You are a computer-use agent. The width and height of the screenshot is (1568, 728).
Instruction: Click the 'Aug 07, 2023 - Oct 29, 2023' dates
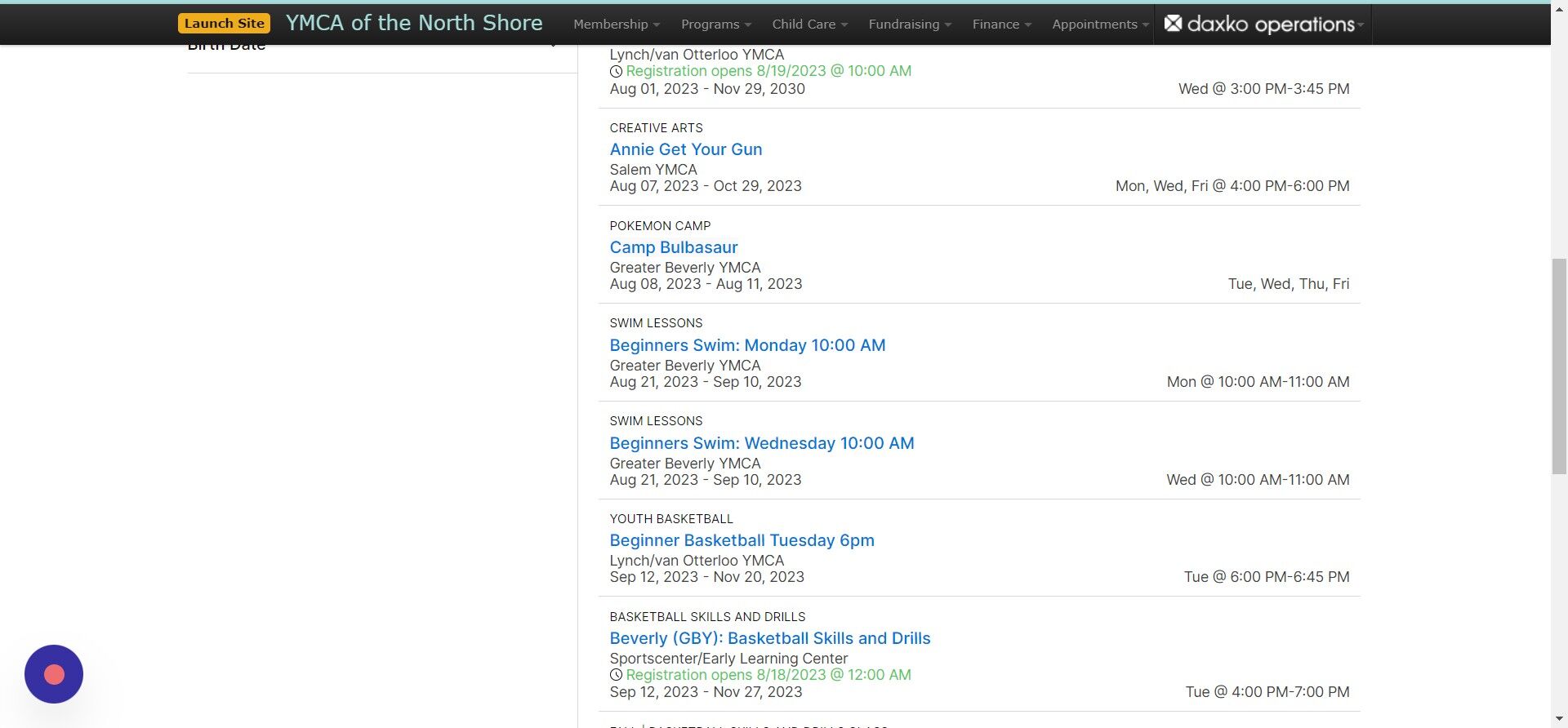pyautogui.click(x=706, y=186)
